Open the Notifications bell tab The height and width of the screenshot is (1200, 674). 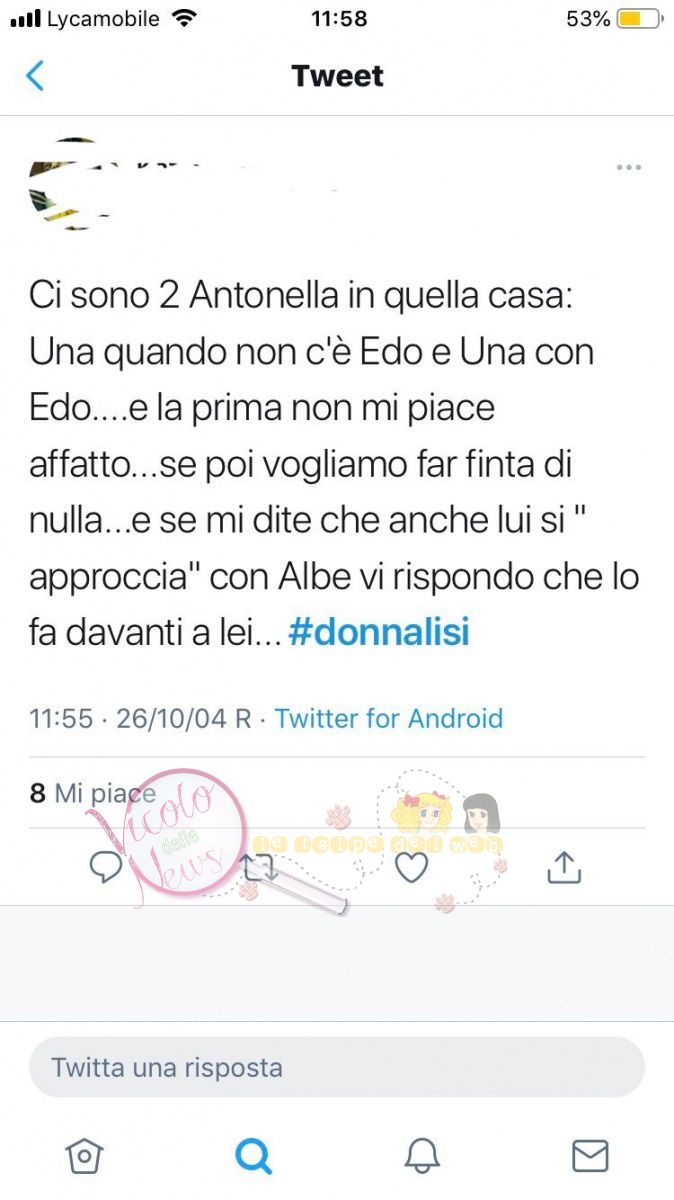tap(422, 1156)
